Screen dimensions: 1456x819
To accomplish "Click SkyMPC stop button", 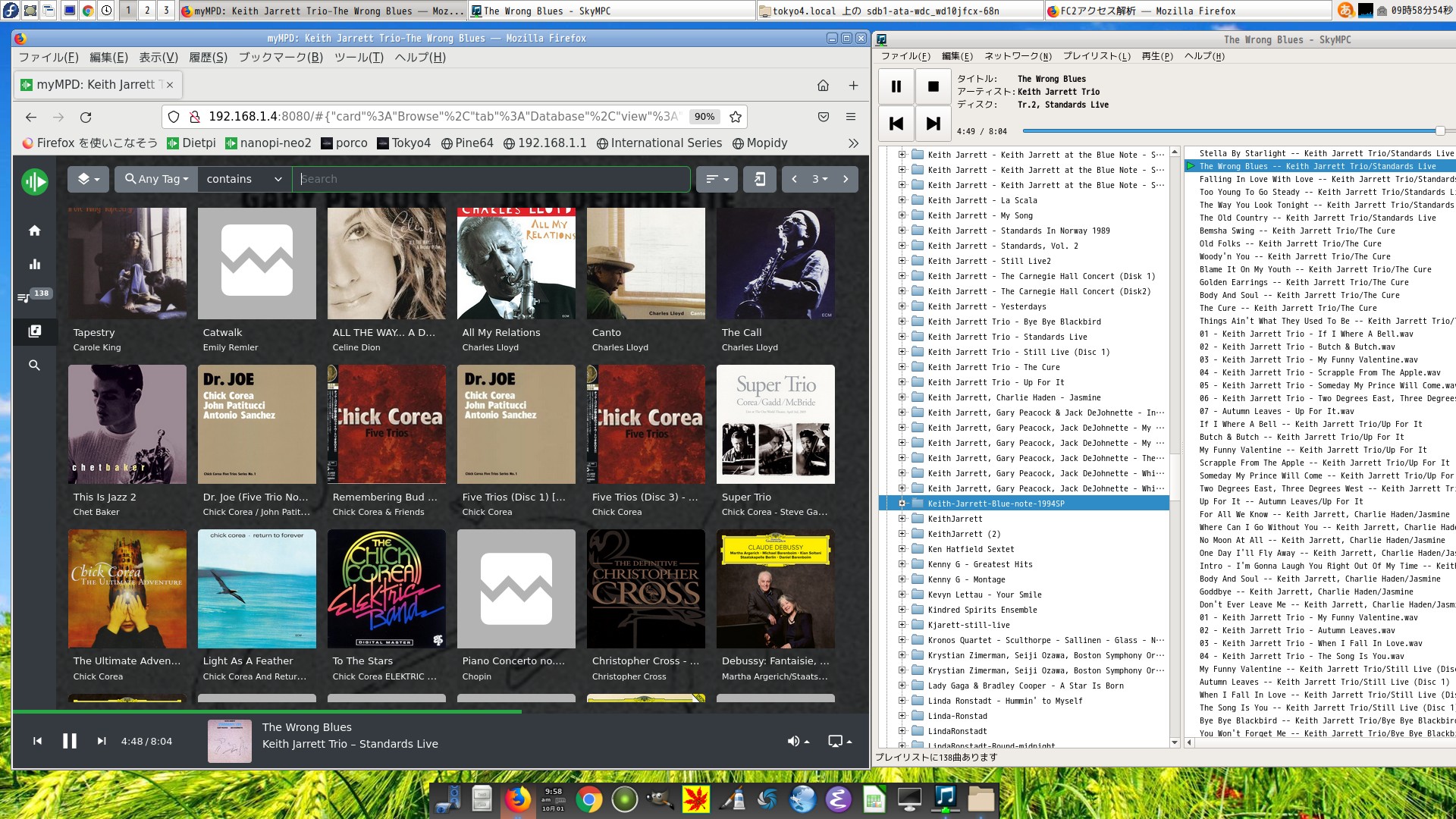I will click(933, 86).
